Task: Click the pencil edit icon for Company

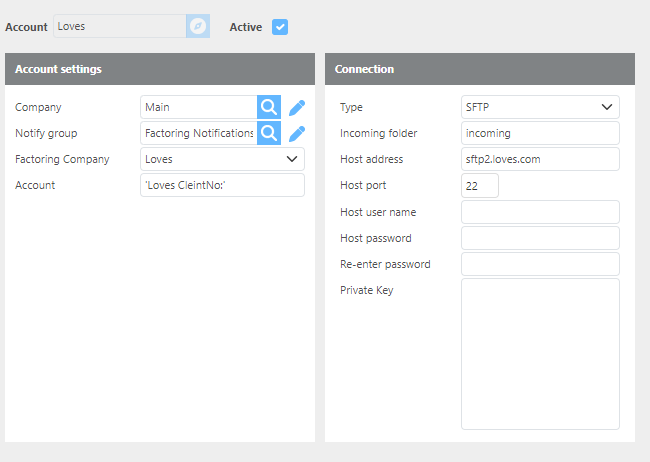Action: tap(297, 107)
